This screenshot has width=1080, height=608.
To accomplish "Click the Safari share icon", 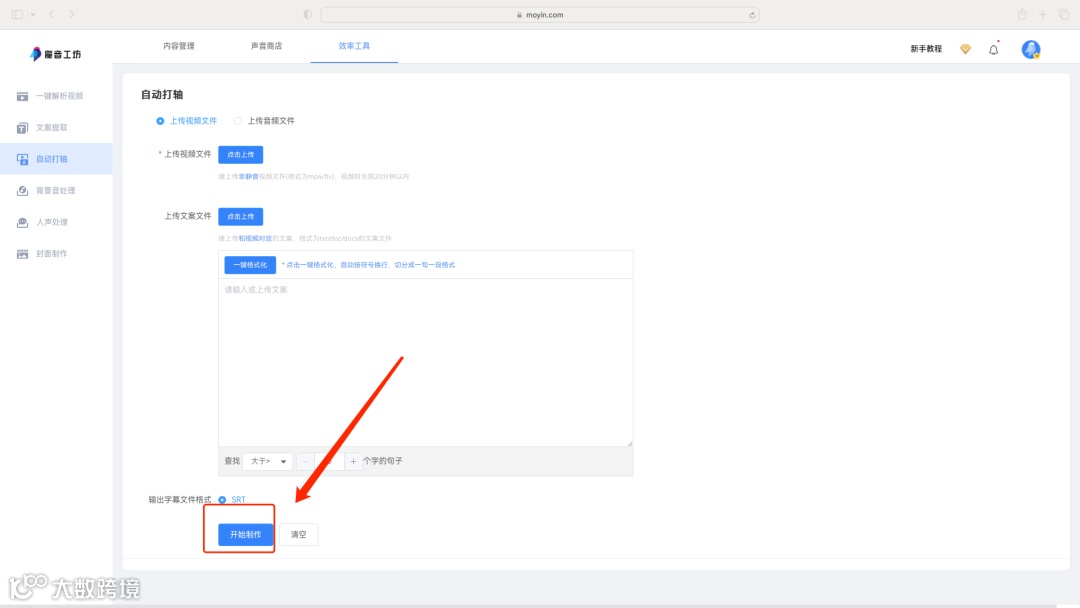I will click(1022, 14).
